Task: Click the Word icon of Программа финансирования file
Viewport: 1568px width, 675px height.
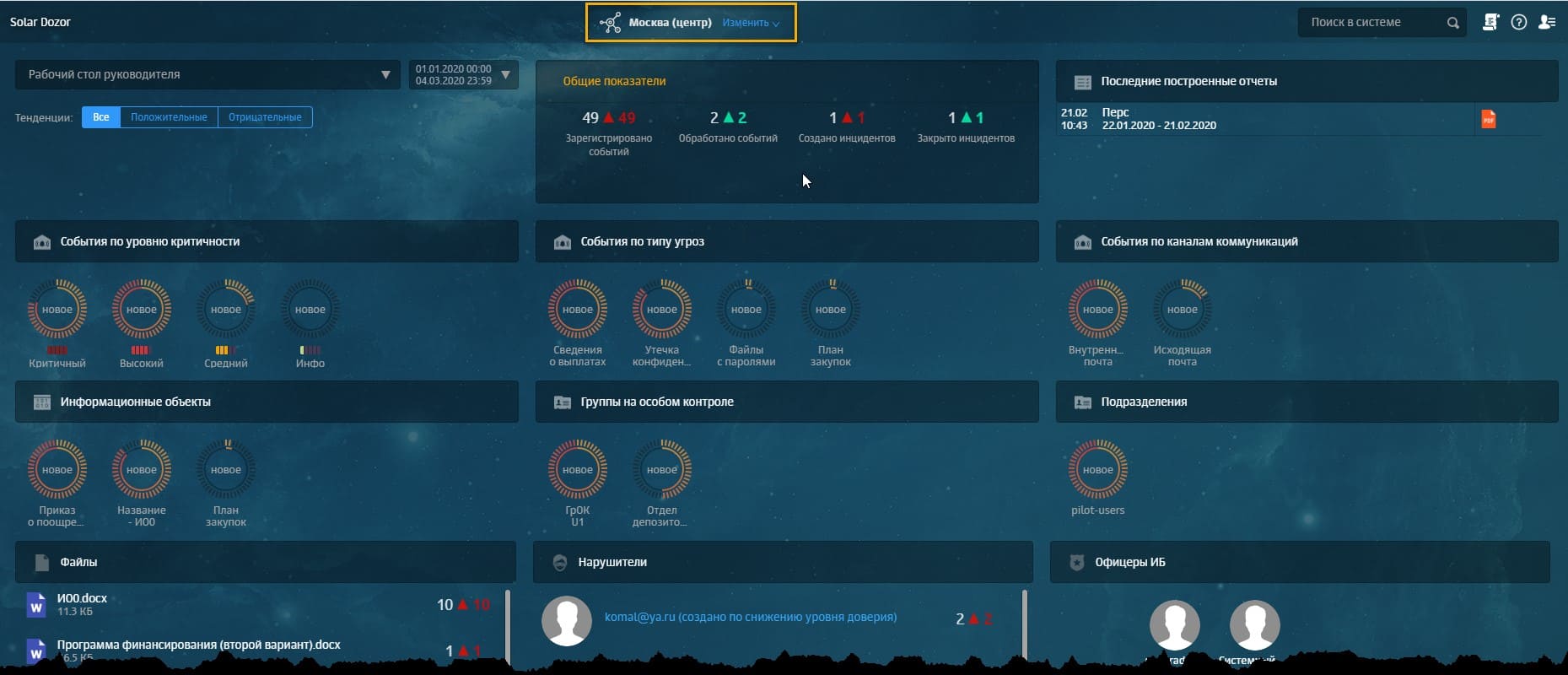Action: (35, 651)
